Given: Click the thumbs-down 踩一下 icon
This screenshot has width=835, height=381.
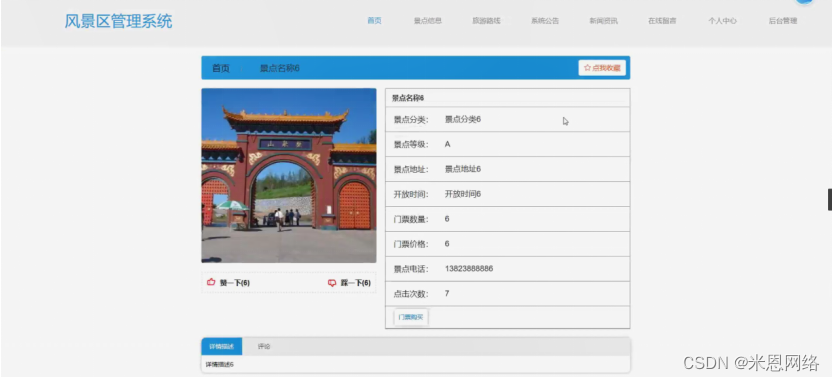Looking at the screenshot, I should point(332,283).
